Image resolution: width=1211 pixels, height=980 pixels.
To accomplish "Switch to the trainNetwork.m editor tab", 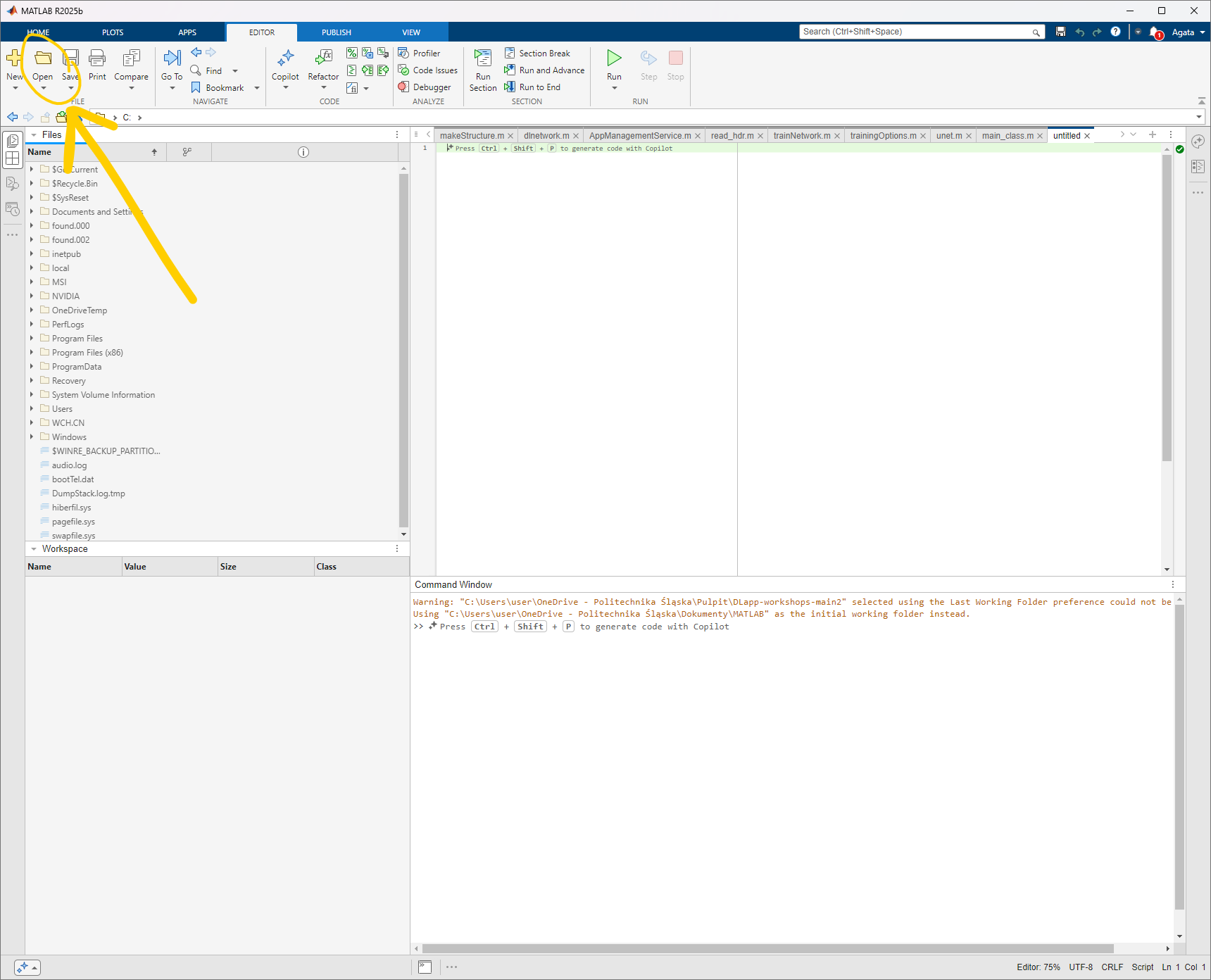I will 801,136.
